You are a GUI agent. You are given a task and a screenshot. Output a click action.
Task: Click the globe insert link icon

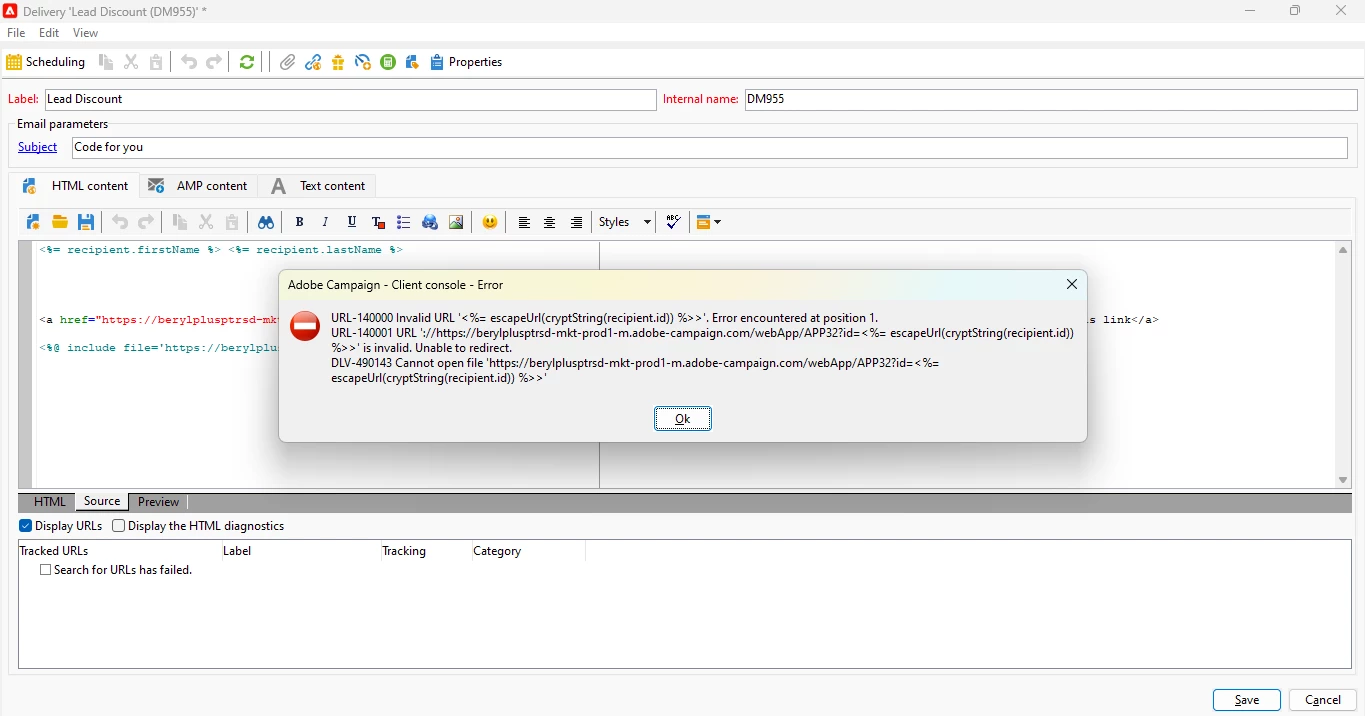tap(430, 222)
